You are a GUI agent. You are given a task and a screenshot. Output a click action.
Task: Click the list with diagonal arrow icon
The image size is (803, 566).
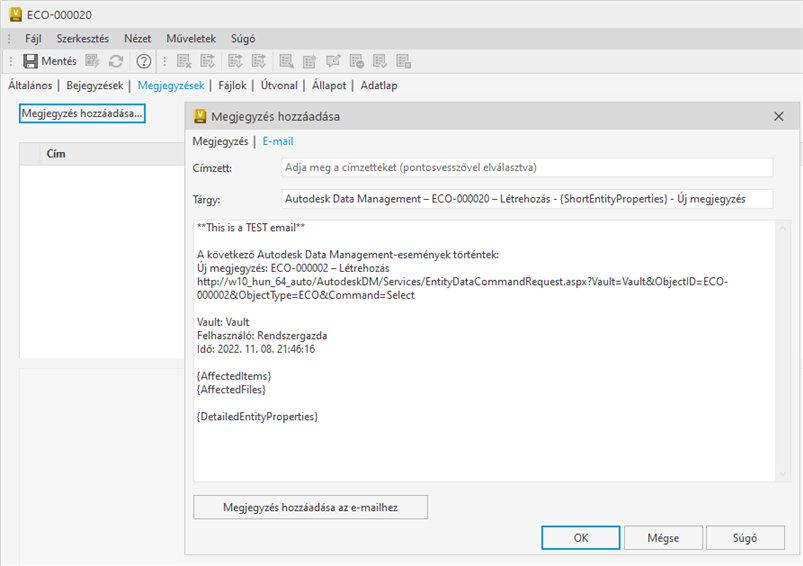(x=286, y=61)
